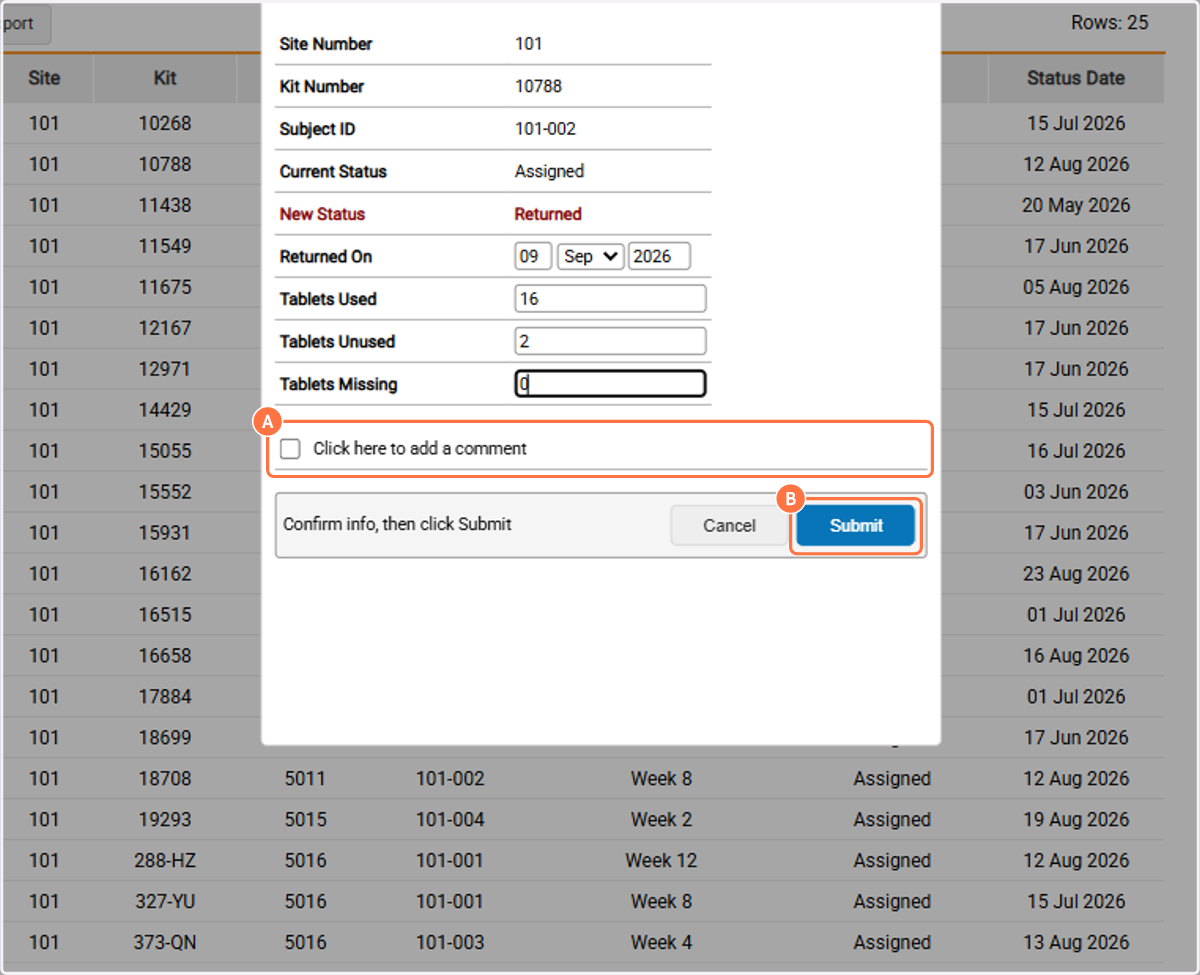1200x975 pixels.
Task: Click status date 20 May 2026
Action: coord(1076,205)
